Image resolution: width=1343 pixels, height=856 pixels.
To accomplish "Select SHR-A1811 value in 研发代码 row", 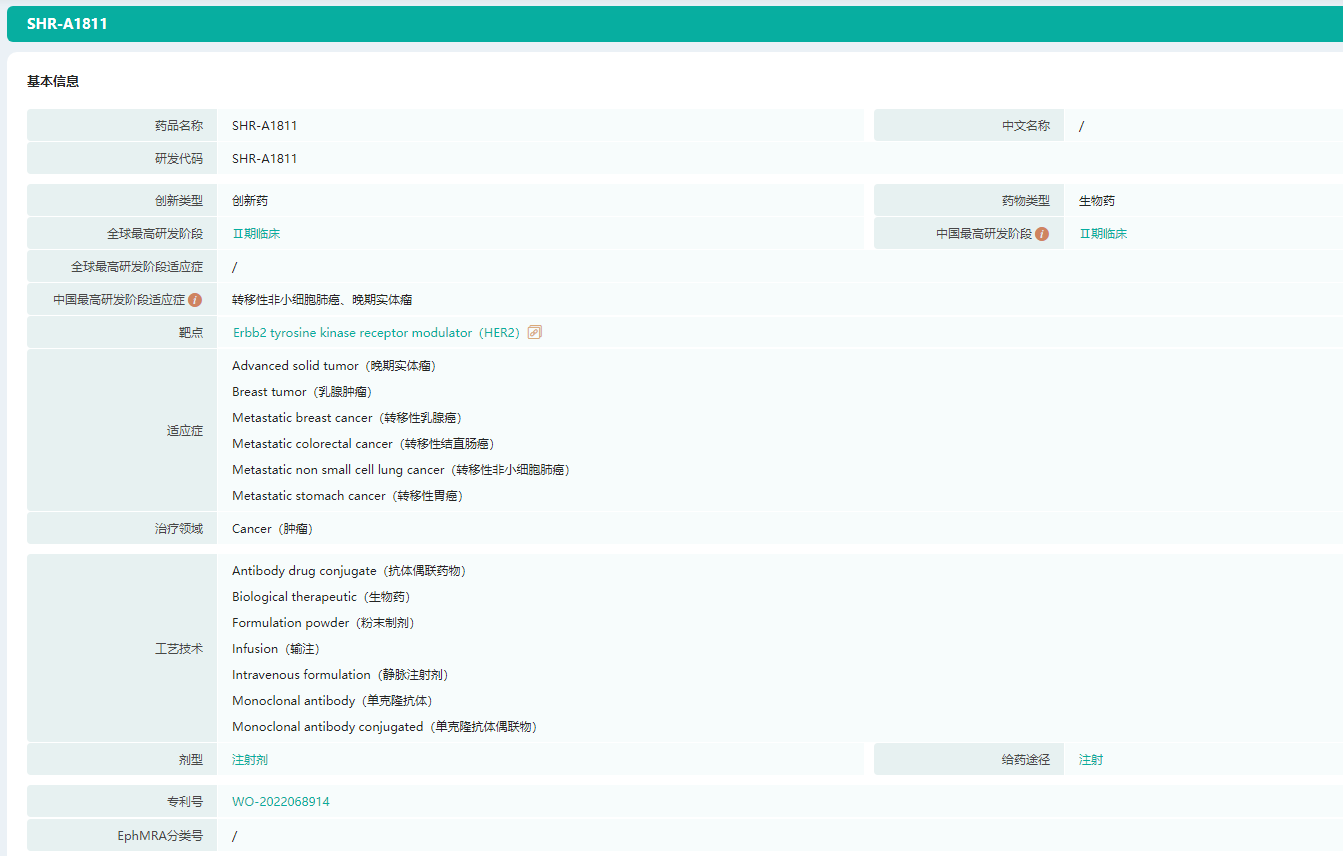I will [x=265, y=159].
